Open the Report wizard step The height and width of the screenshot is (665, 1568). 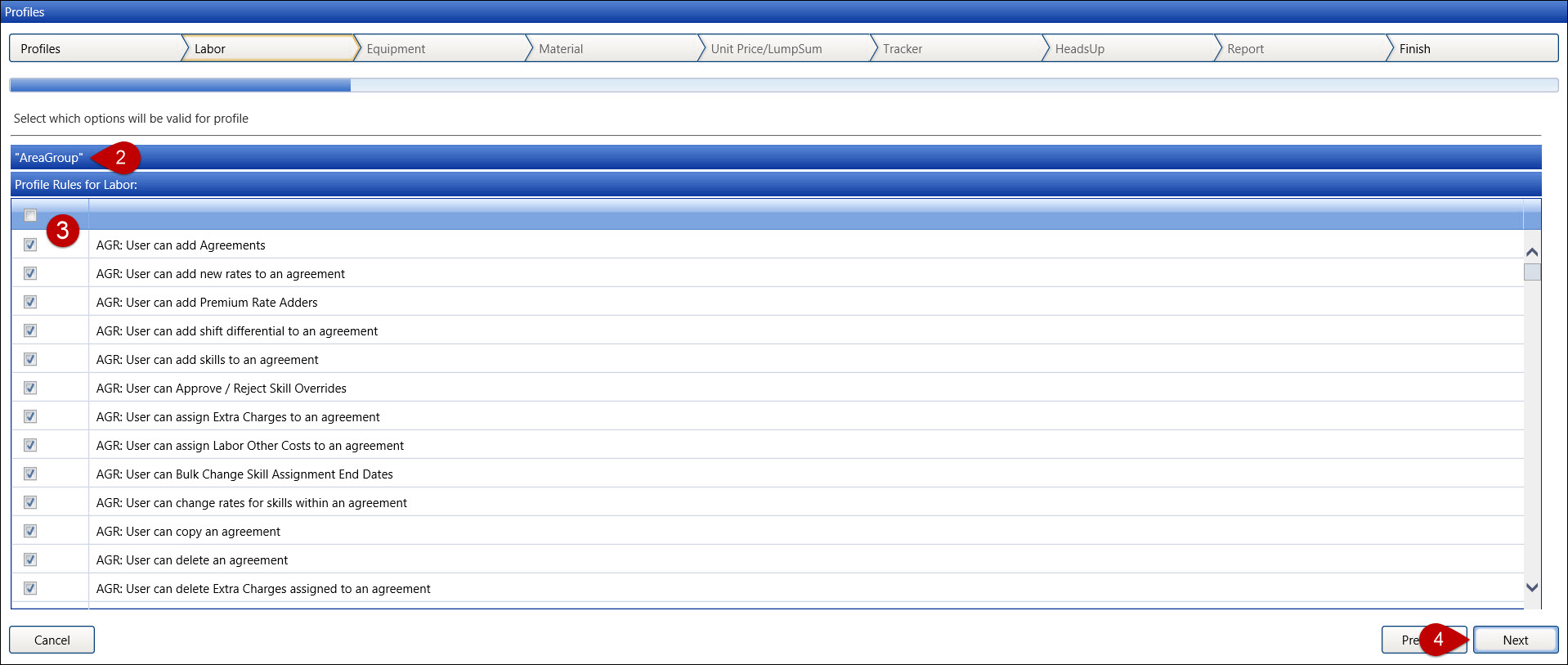1245,49
